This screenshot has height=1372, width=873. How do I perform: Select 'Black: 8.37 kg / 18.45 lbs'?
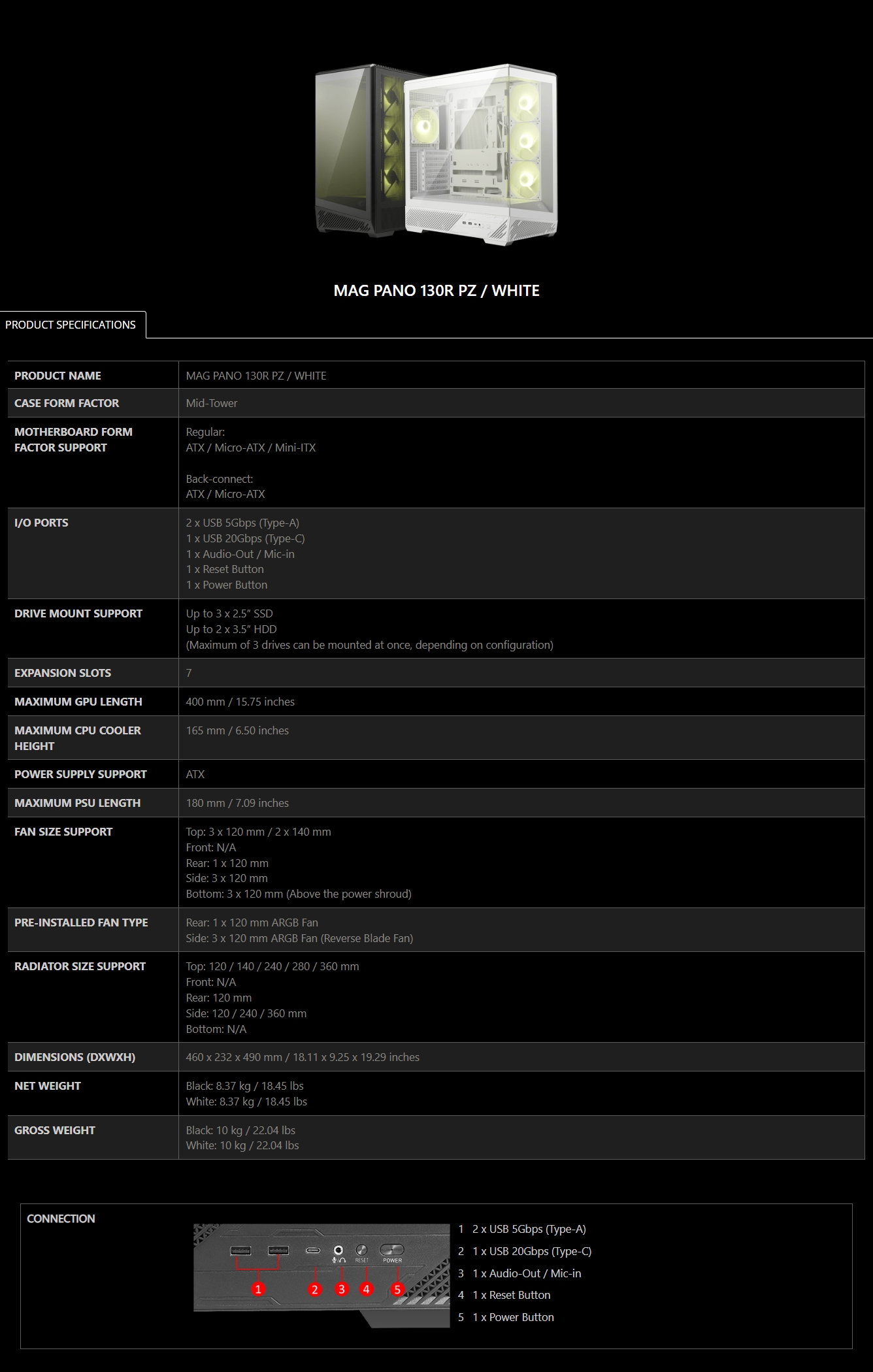(x=245, y=1086)
